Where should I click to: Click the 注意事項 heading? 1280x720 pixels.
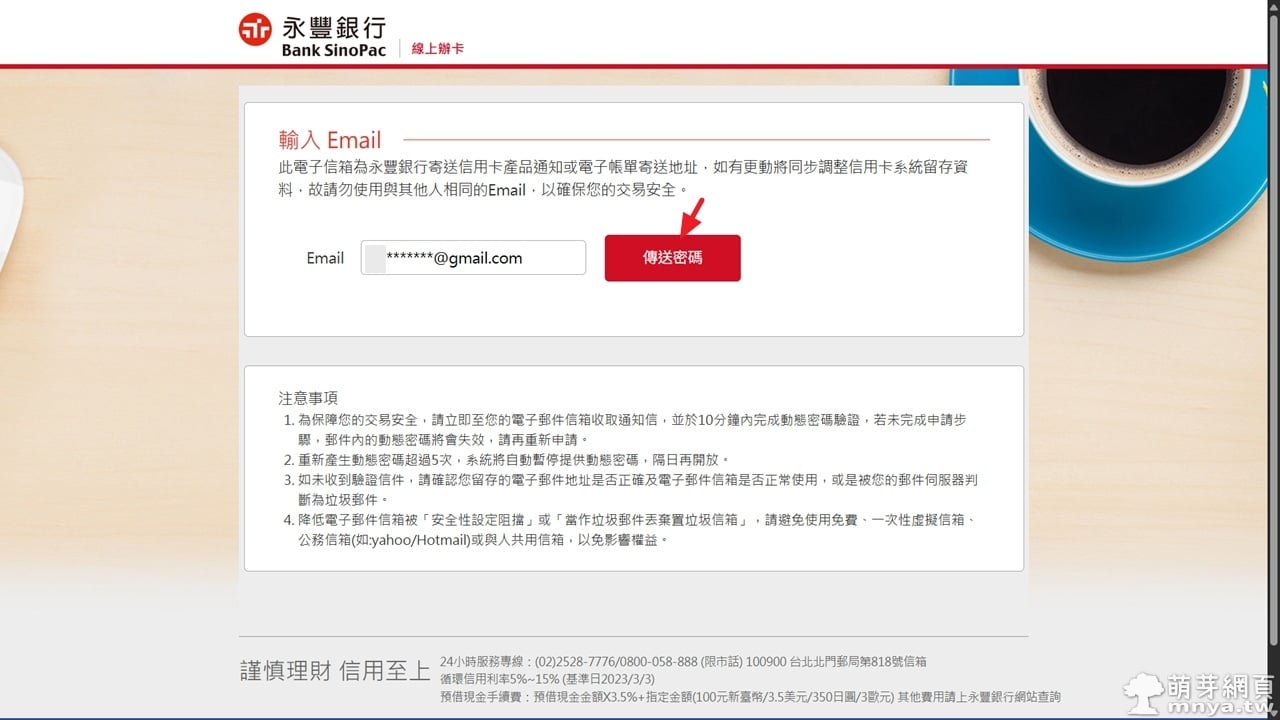(308, 398)
